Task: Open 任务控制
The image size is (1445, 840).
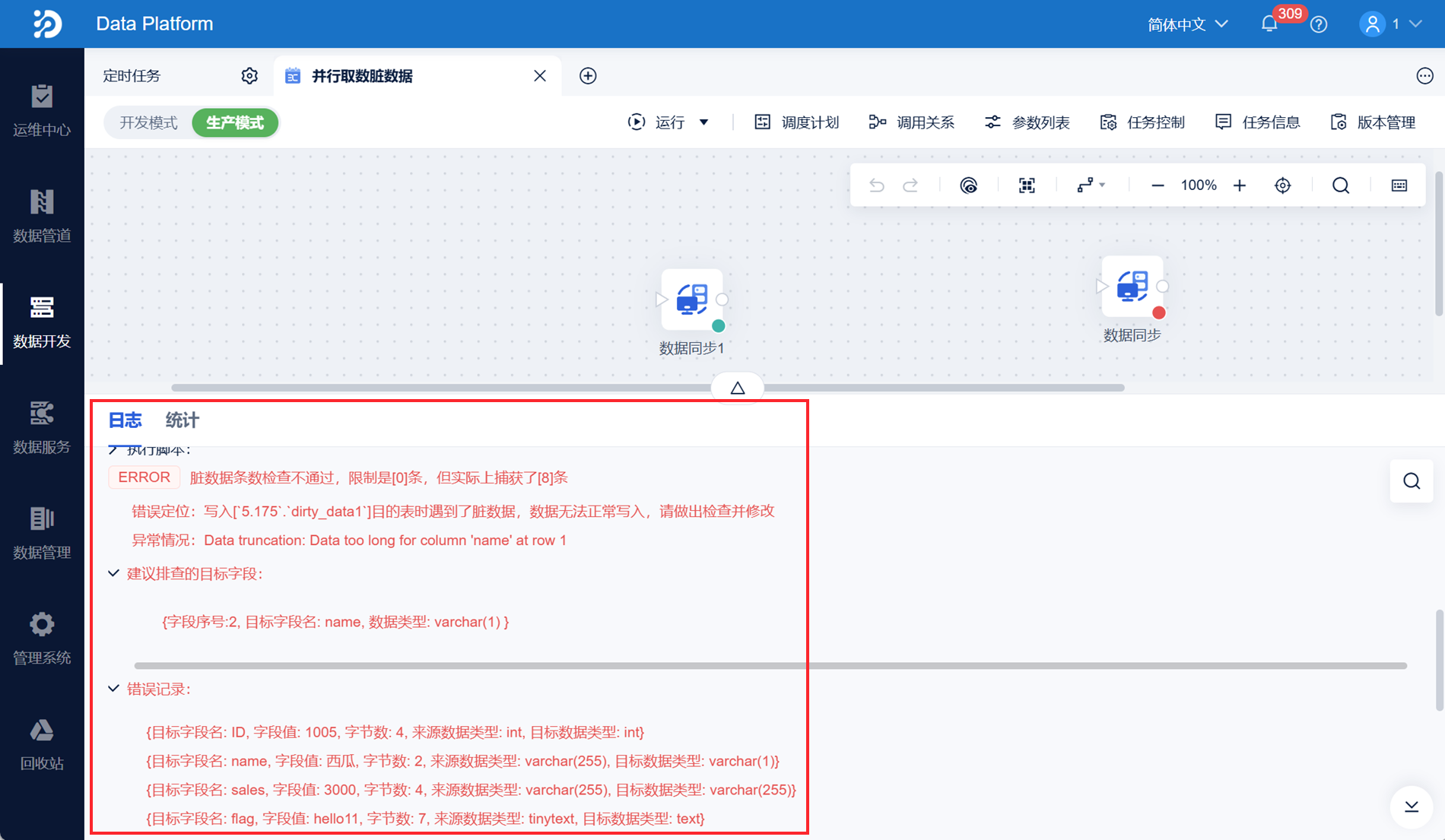Action: (1142, 122)
